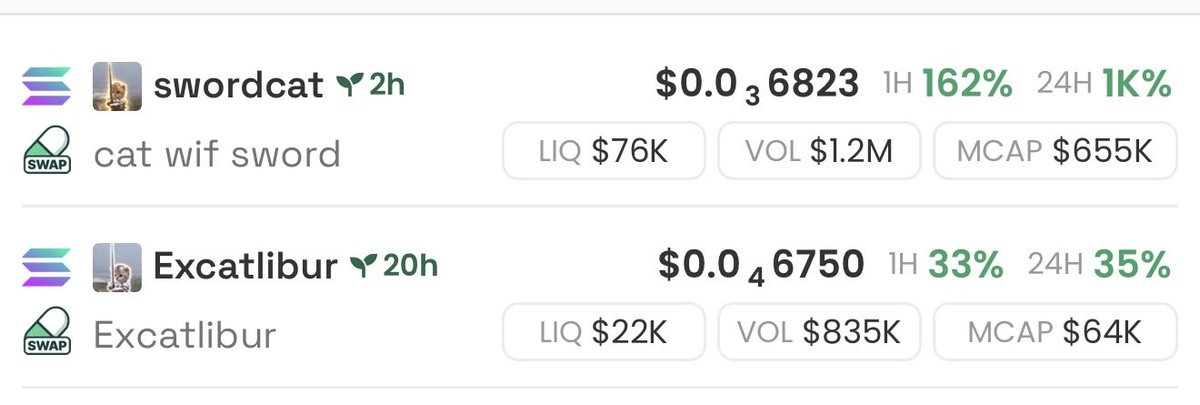This screenshot has height=405, width=1200.
Task: Click the swordcat 24H 1K% change
Action: tap(1103, 85)
